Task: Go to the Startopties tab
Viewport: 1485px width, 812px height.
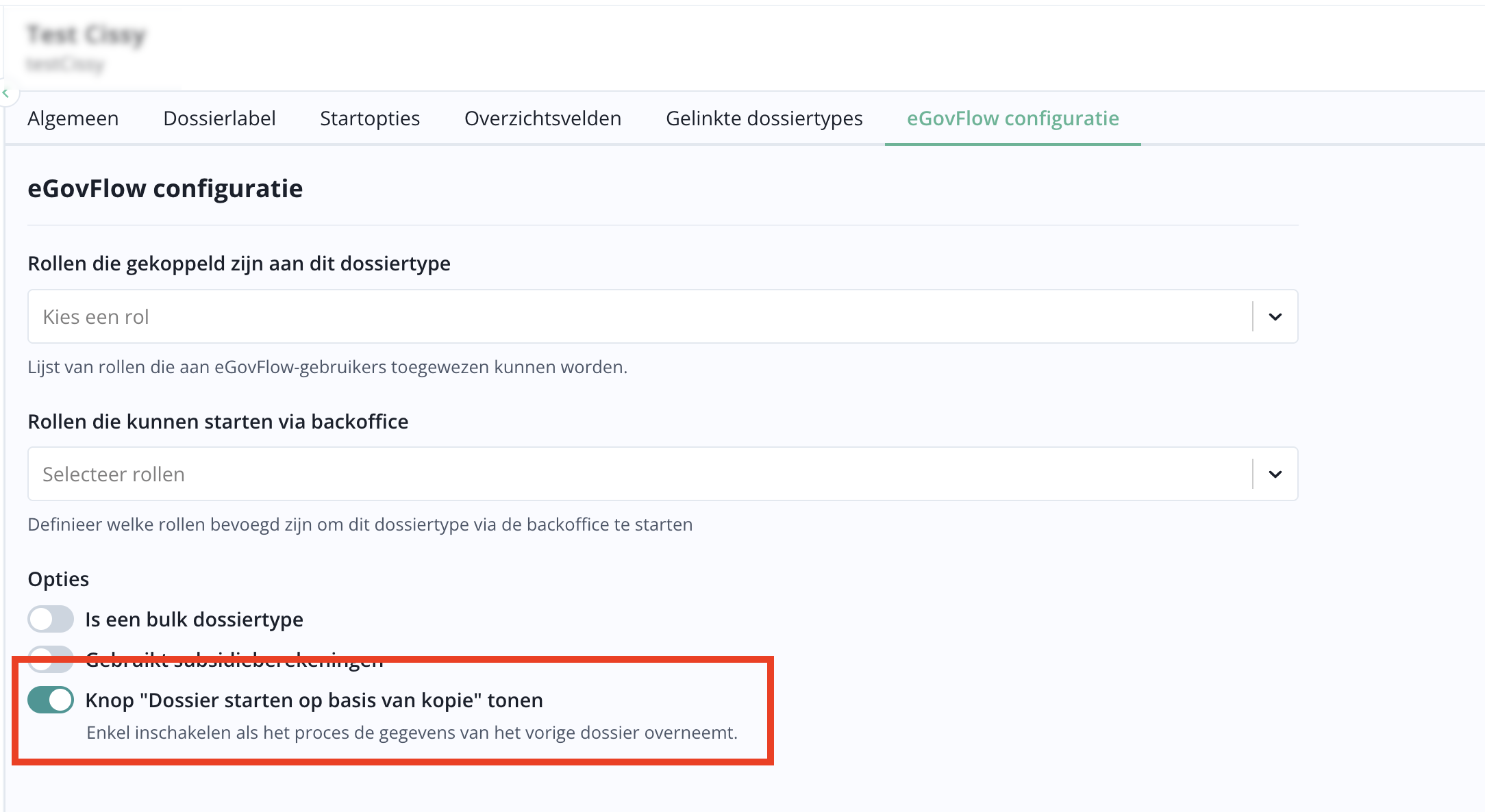Action: pyautogui.click(x=370, y=118)
